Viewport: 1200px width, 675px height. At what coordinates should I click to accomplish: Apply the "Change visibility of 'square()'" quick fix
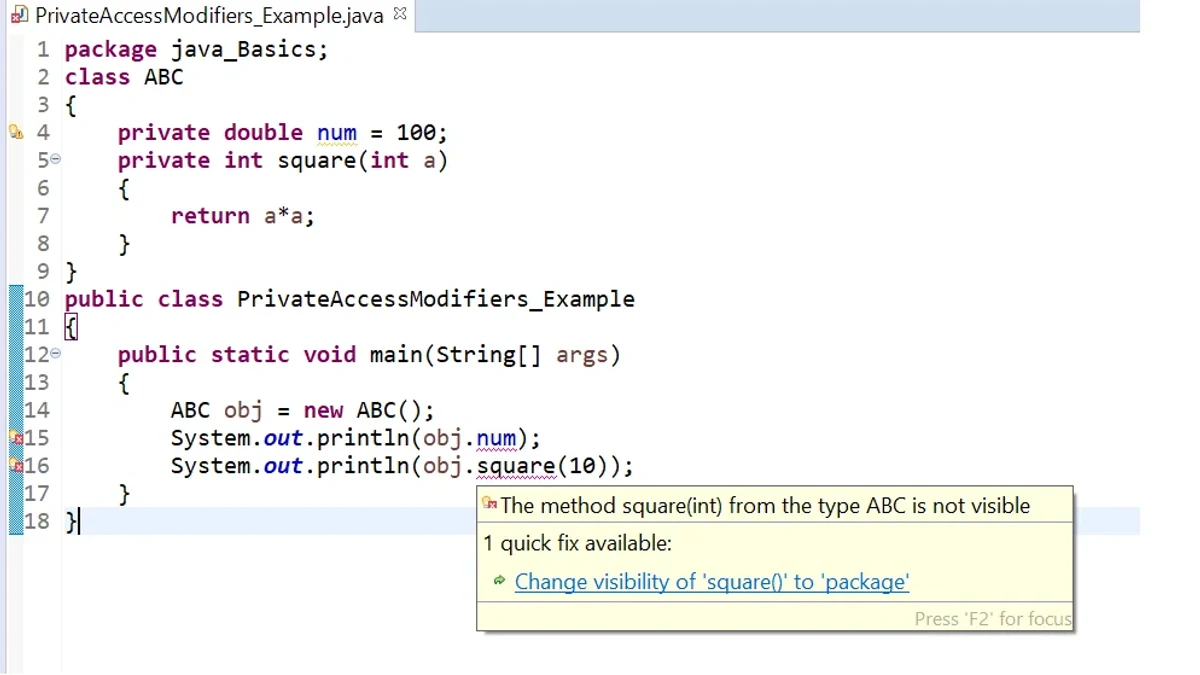coord(711,582)
